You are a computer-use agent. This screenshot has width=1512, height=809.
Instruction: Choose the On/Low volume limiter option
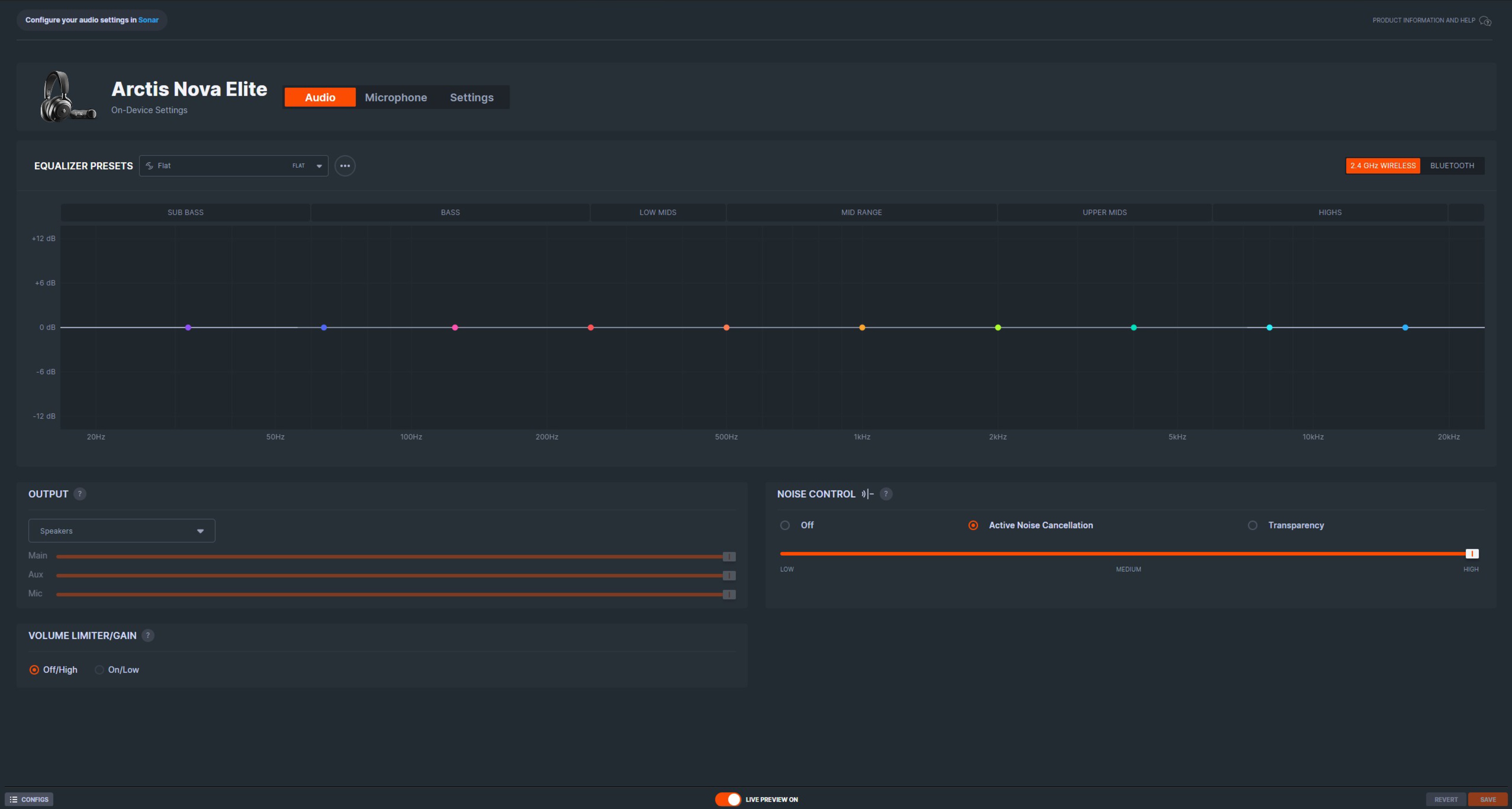pos(99,669)
